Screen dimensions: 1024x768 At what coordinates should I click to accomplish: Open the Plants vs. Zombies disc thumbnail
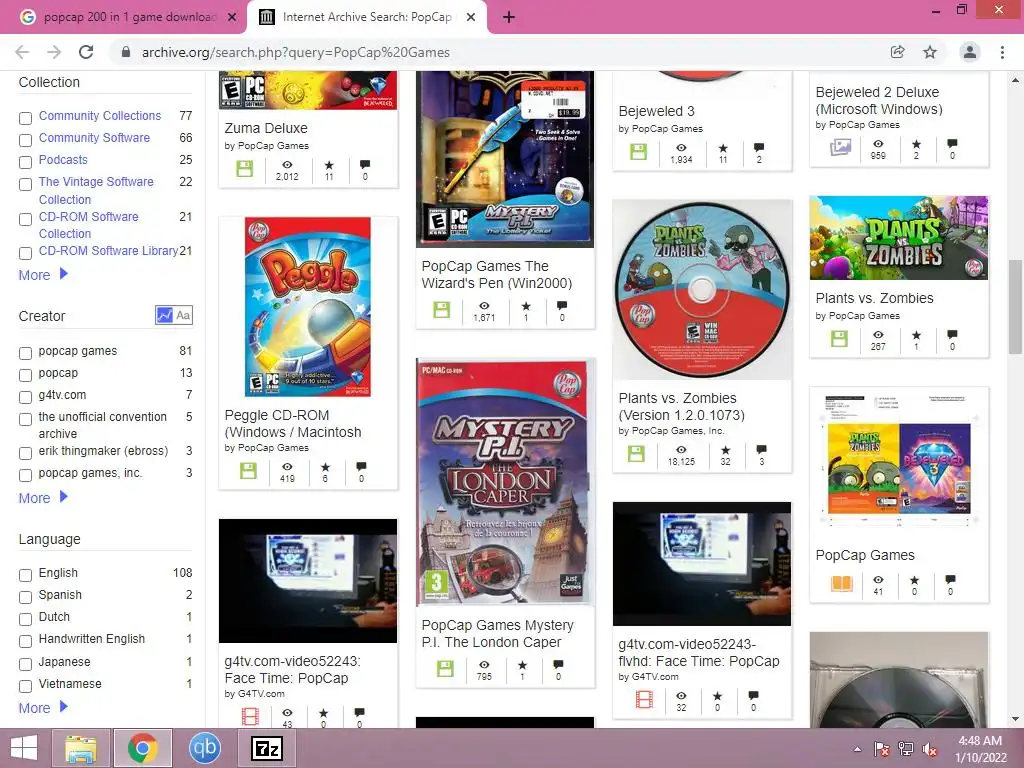(x=702, y=289)
